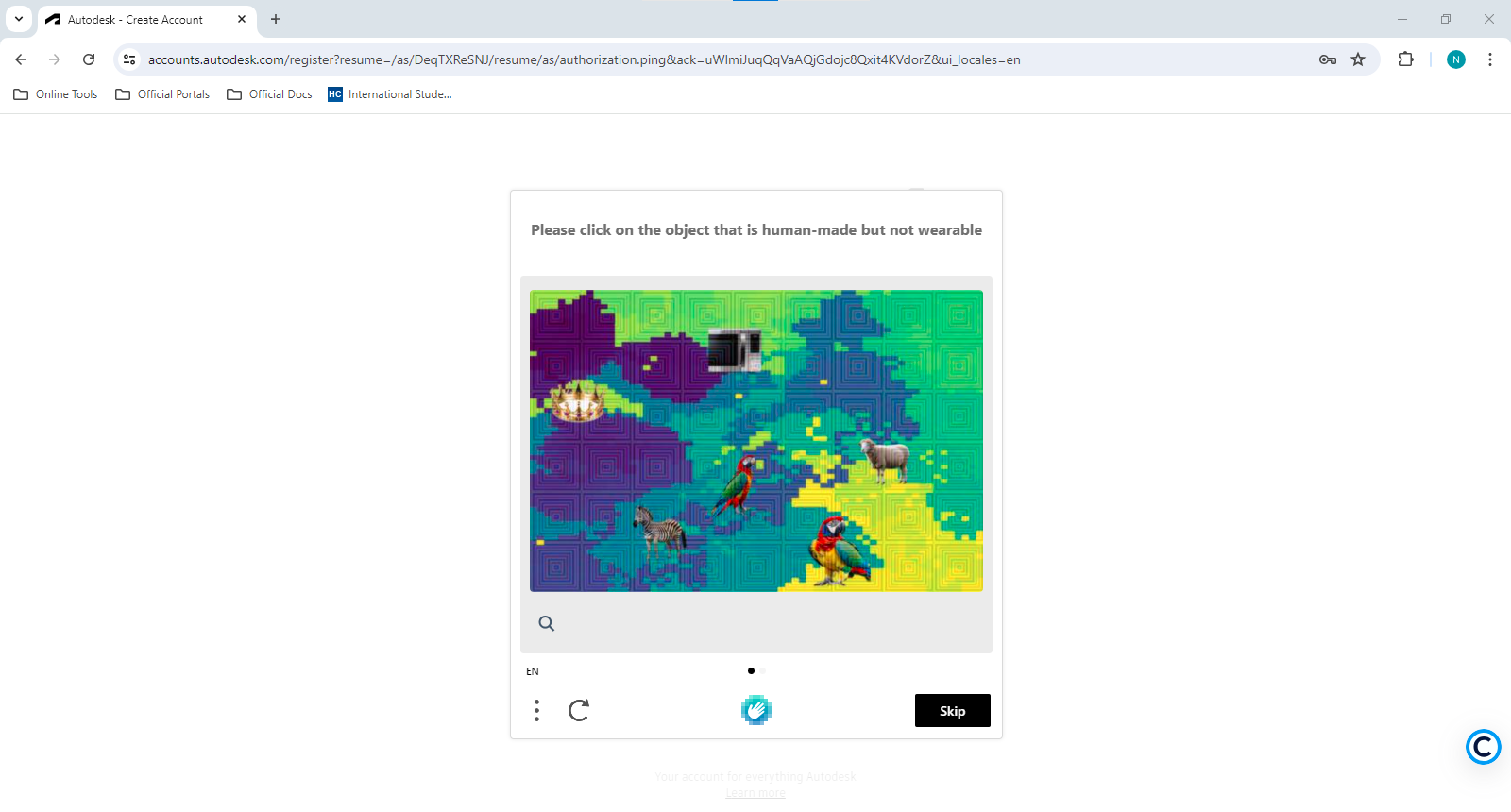
Task: Open the browser Extensions puzzle icon
Action: (1406, 59)
